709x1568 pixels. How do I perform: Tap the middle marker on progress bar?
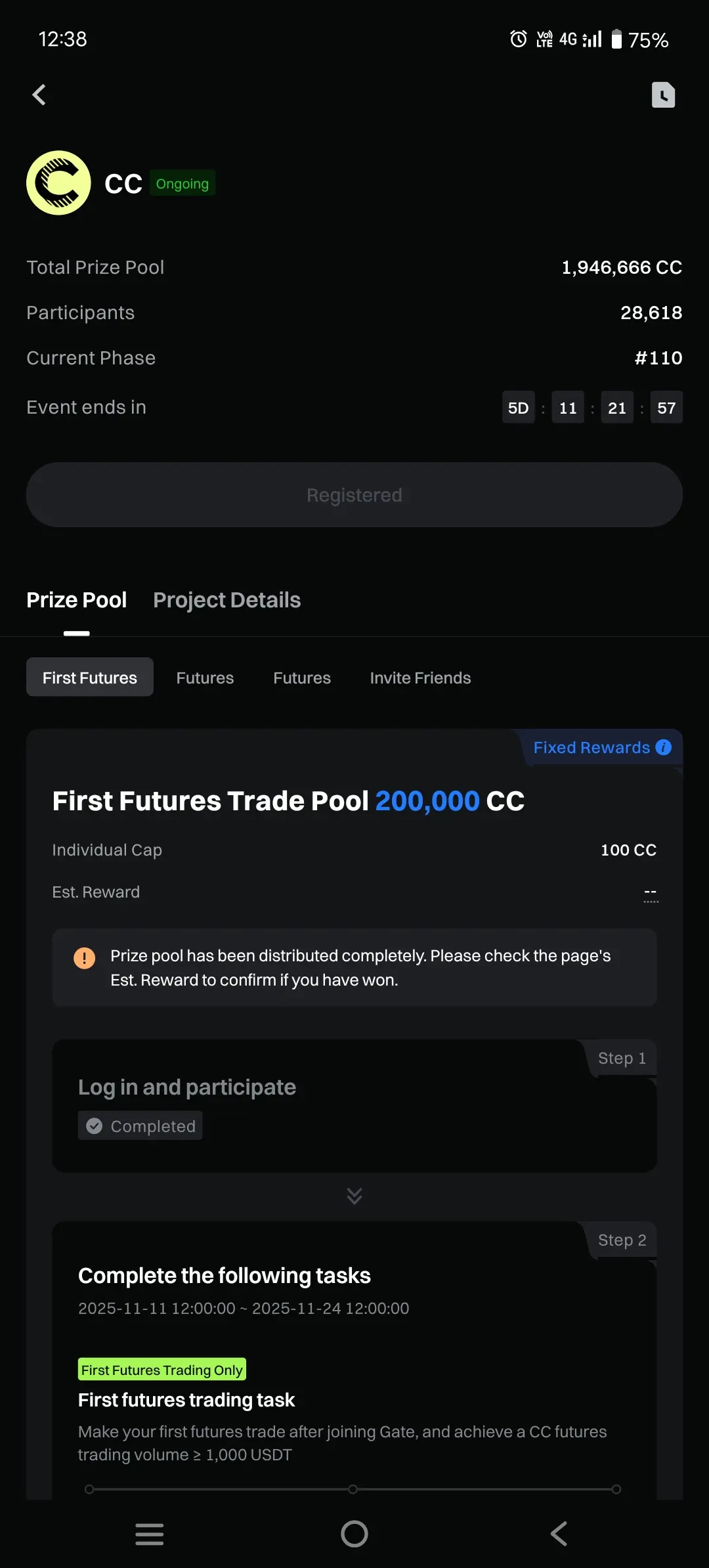353,1489
